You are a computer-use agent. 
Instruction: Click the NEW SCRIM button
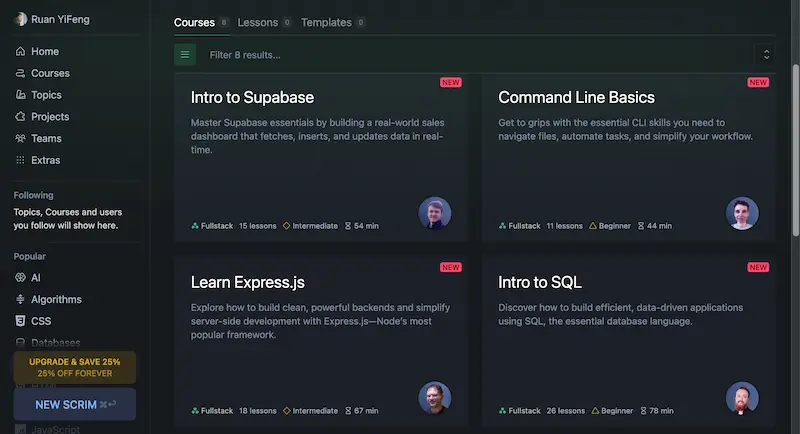(75, 404)
